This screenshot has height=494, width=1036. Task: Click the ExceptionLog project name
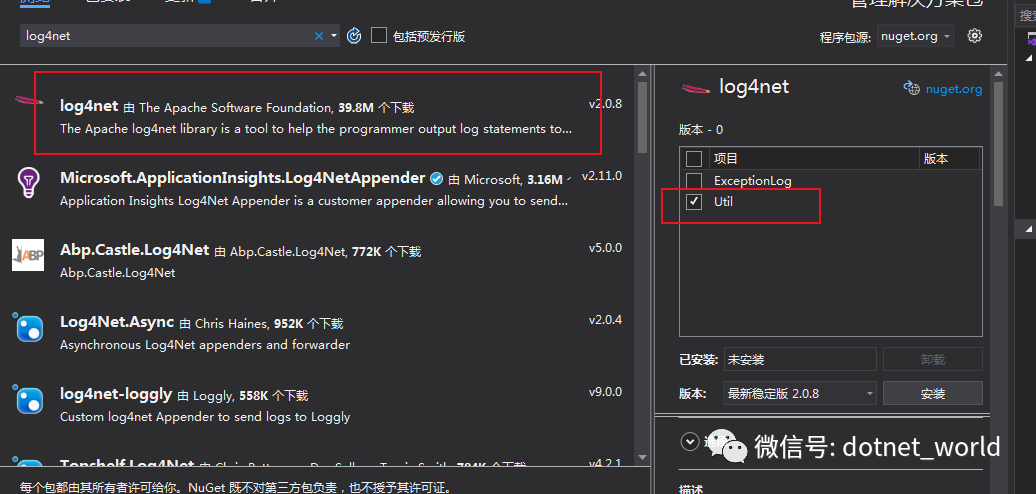tap(753, 180)
